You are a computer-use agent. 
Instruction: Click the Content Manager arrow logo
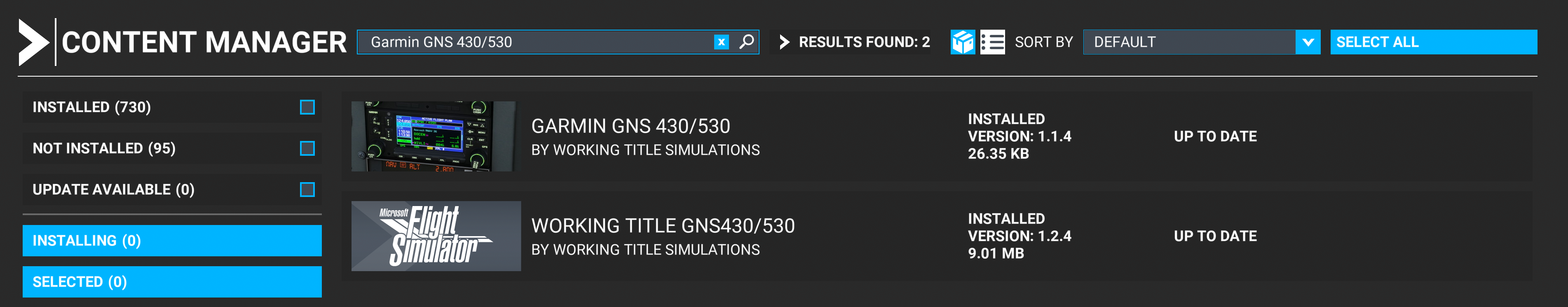click(x=33, y=42)
